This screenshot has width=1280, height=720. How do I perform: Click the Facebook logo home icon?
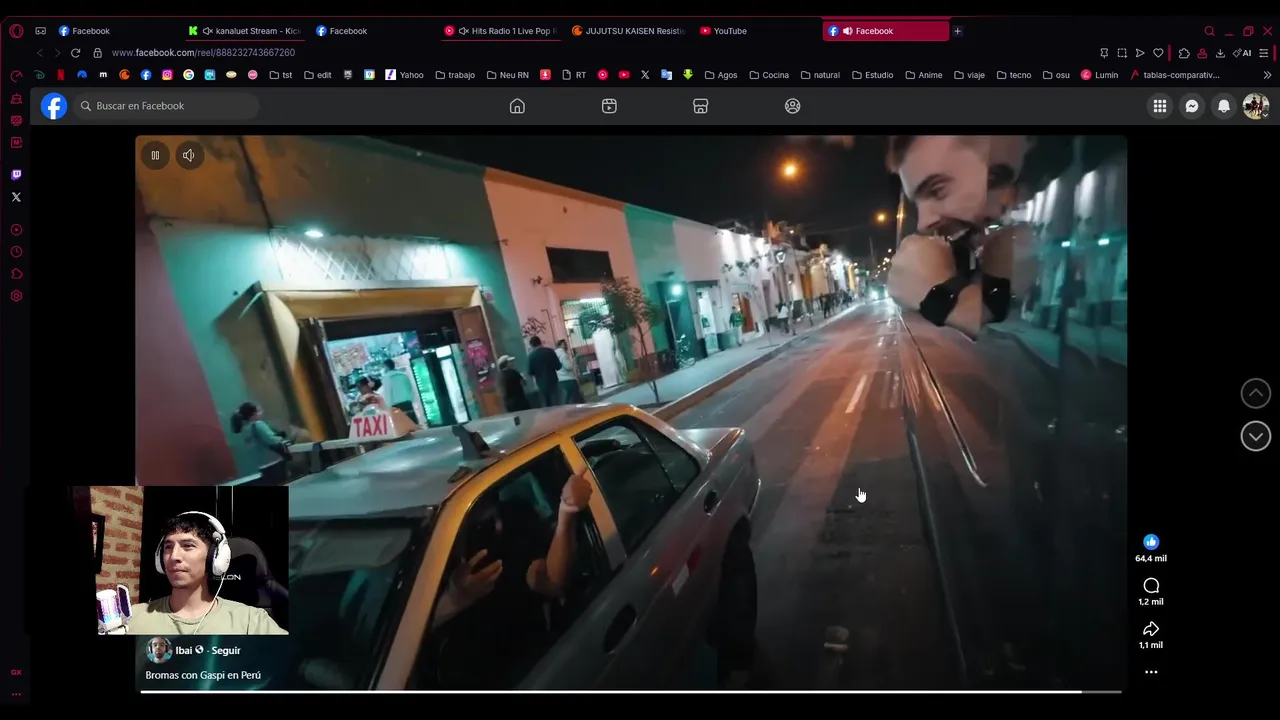point(54,106)
